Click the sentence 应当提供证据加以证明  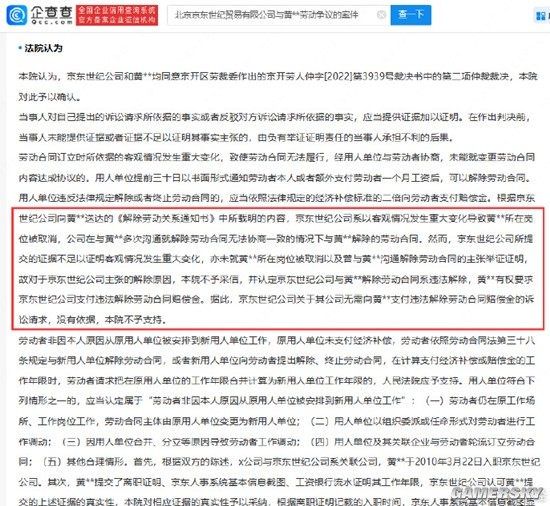(410, 117)
